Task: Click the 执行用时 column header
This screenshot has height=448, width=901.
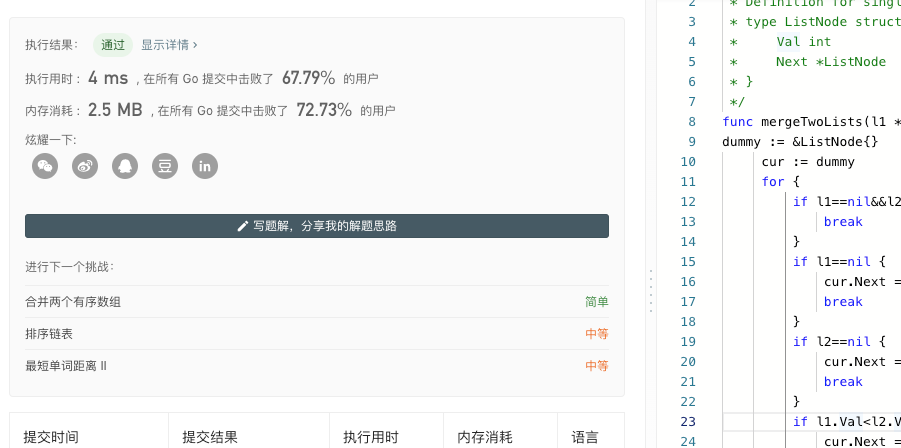Action: (x=371, y=438)
